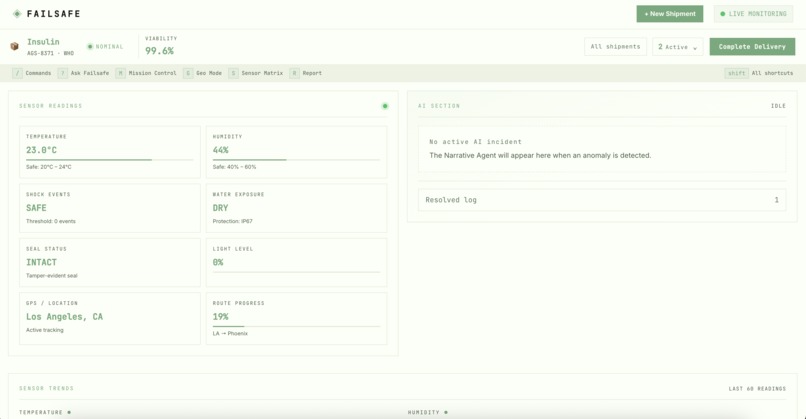This screenshot has width=806, height=419.
Task: Open Report
Action: (x=306, y=73)
